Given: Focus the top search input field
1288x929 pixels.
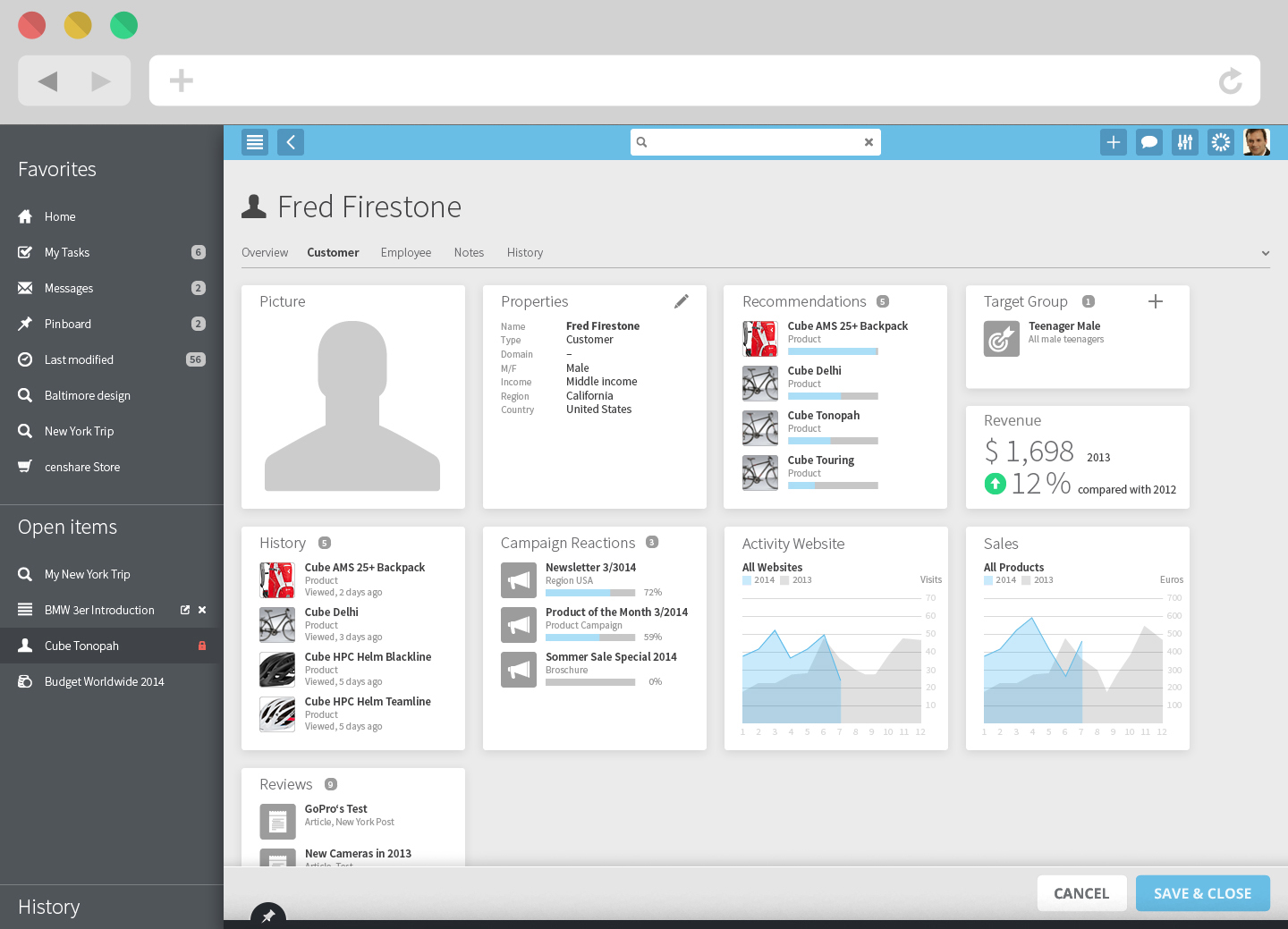Looking at the screenshot, I should click(x=756, y=142).
